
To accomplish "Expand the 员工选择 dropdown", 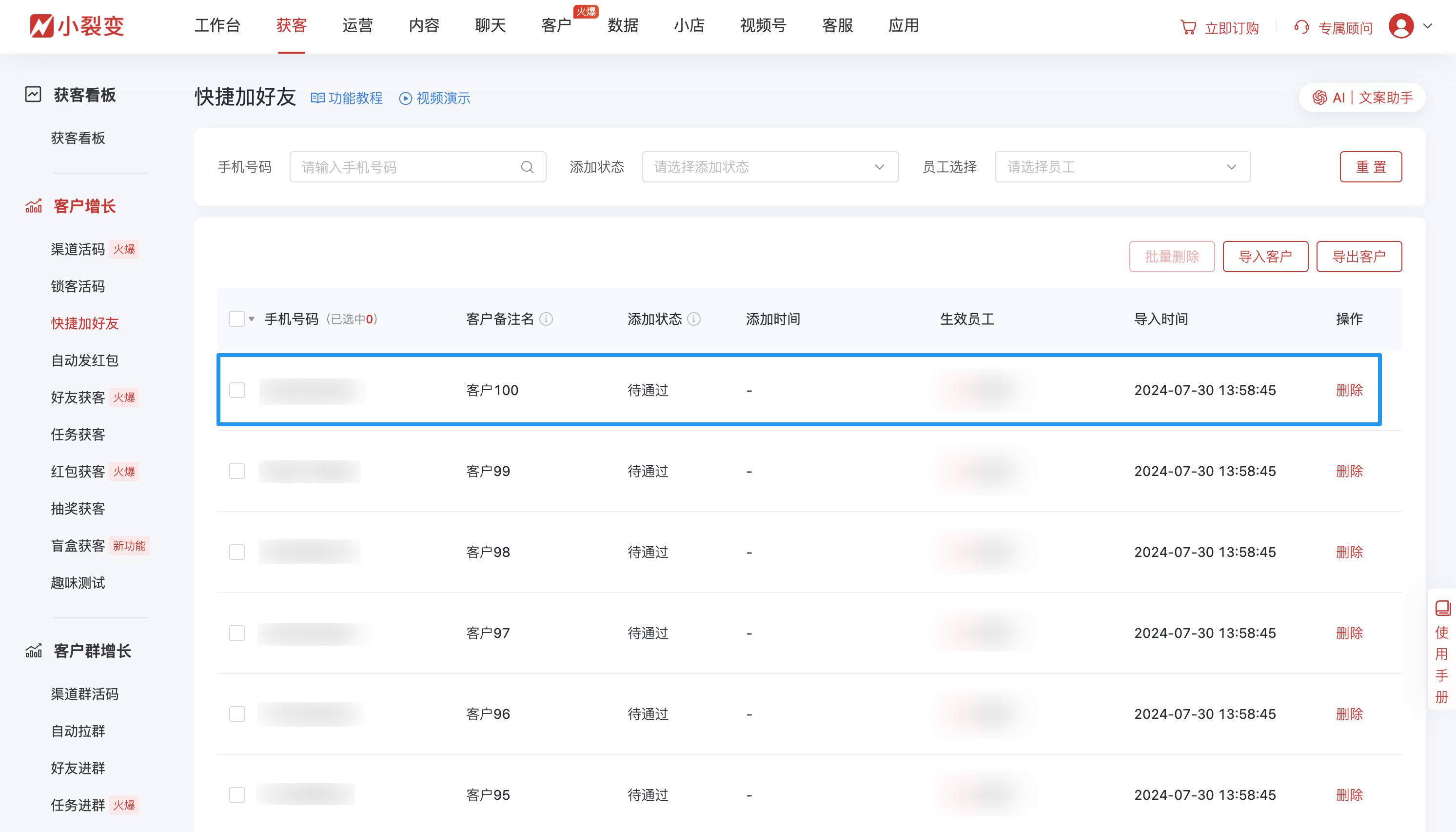I will pyautogui.click(x=1122, y=167).
